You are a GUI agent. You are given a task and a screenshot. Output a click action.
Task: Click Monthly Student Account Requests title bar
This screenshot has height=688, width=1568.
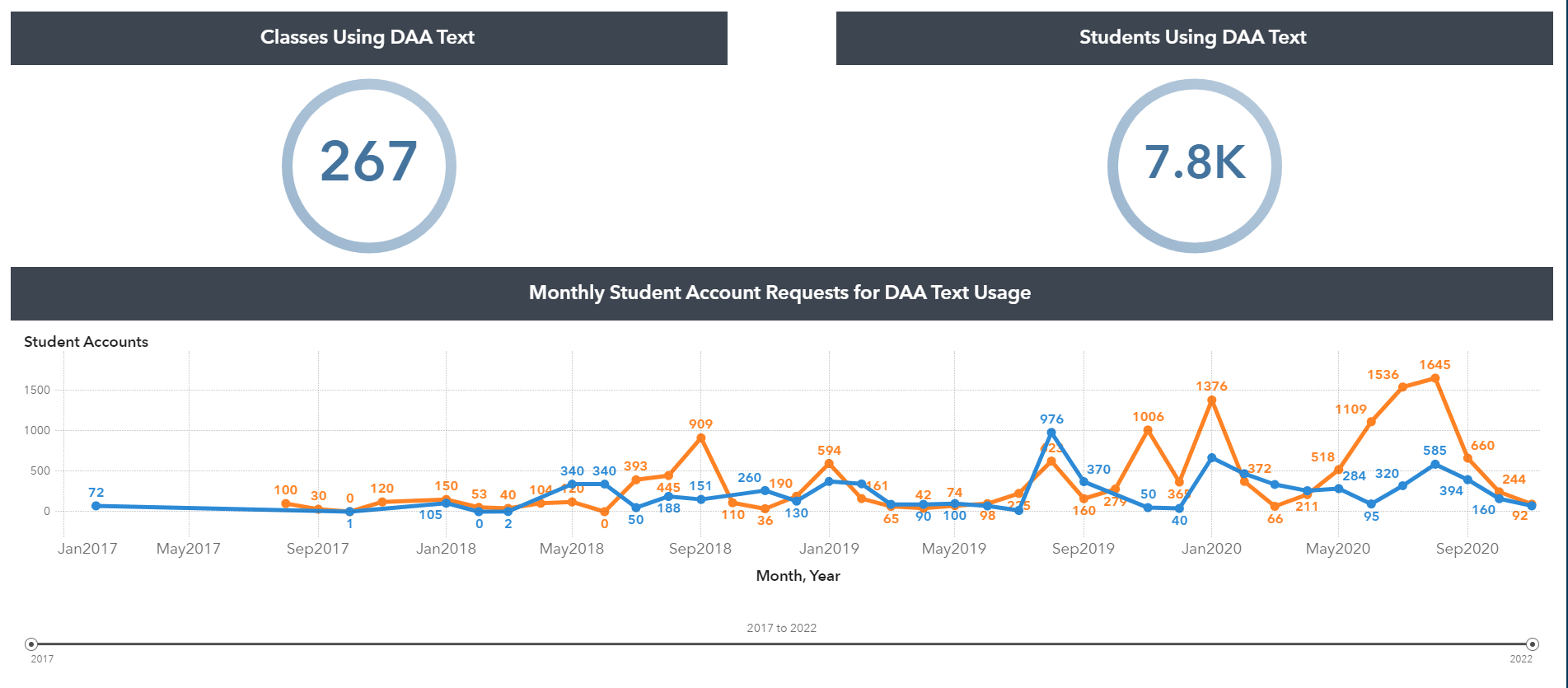click(x=780, y=293)
